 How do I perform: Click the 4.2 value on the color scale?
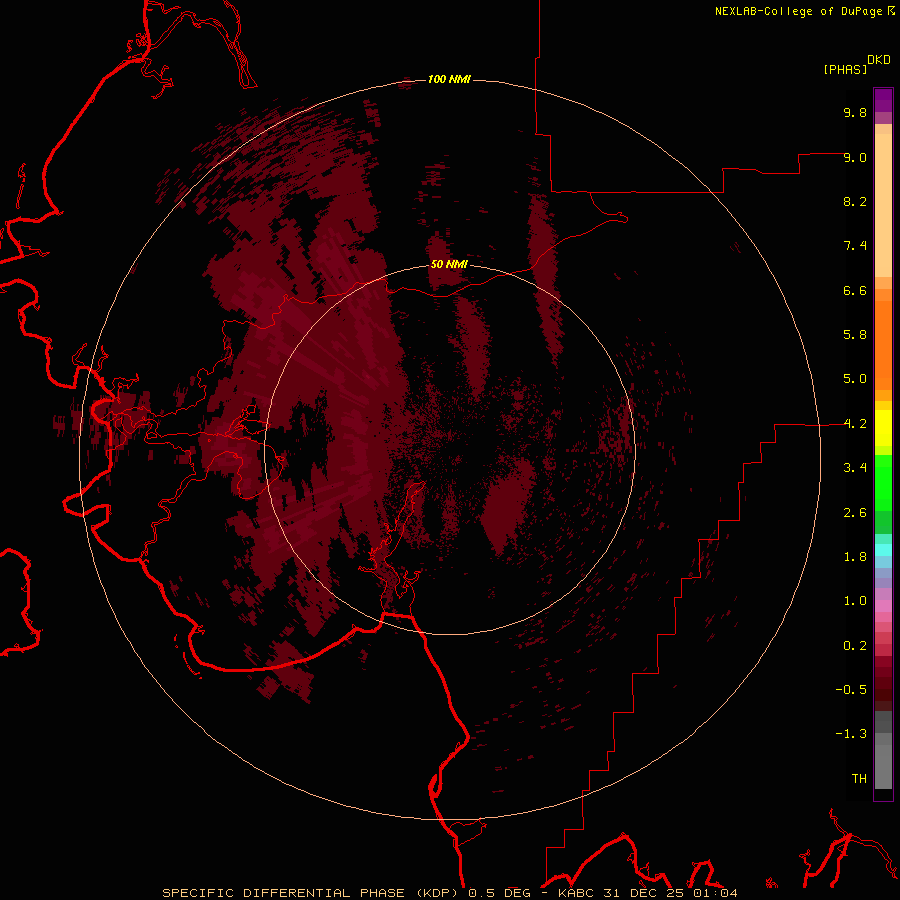[855, 424]
